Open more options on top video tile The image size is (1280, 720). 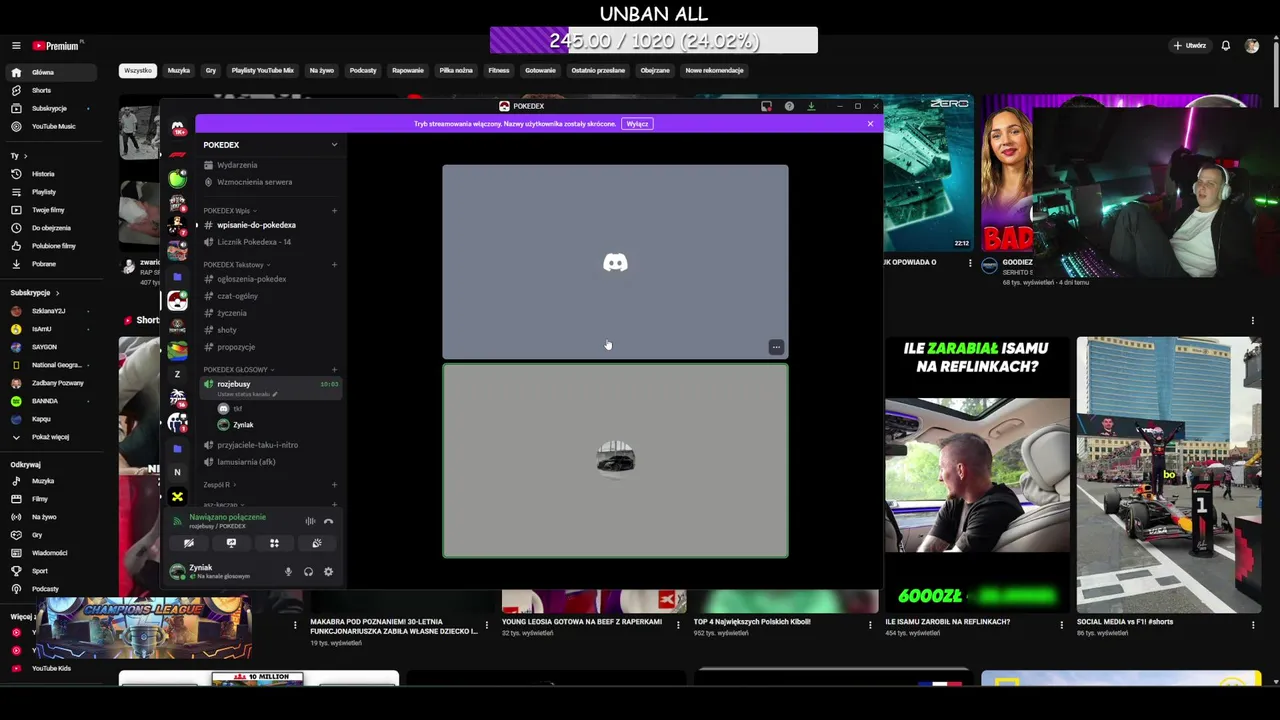coord(776,347)
